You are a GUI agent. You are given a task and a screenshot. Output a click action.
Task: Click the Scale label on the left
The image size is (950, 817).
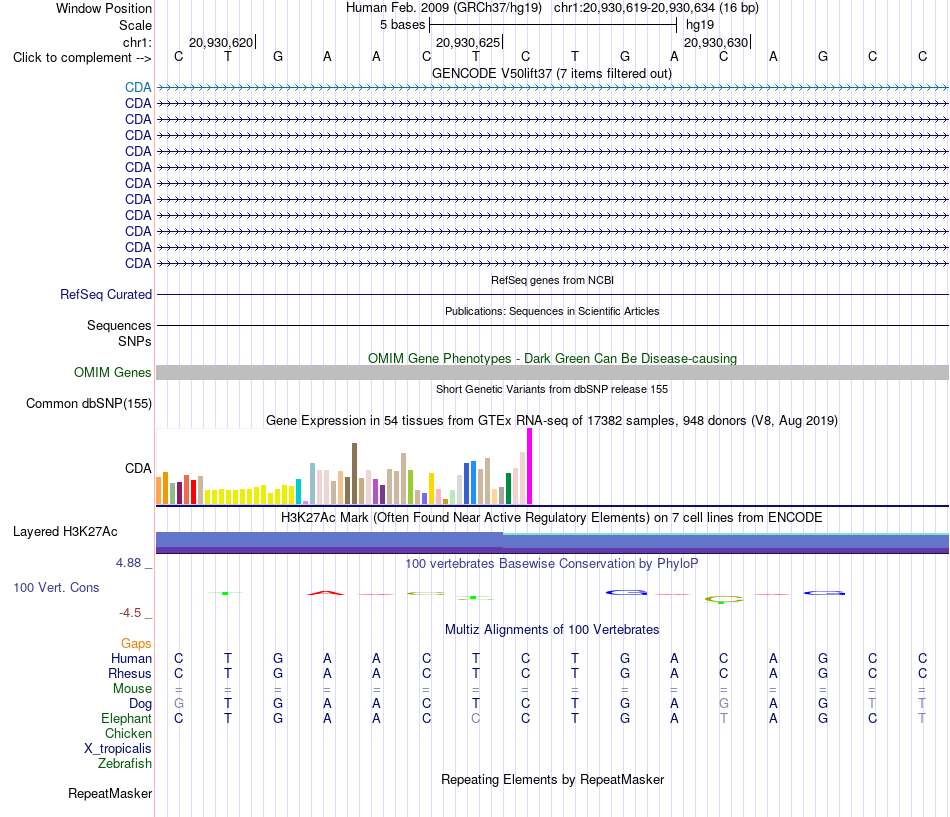pyautogui.click(x=135, y=25)
